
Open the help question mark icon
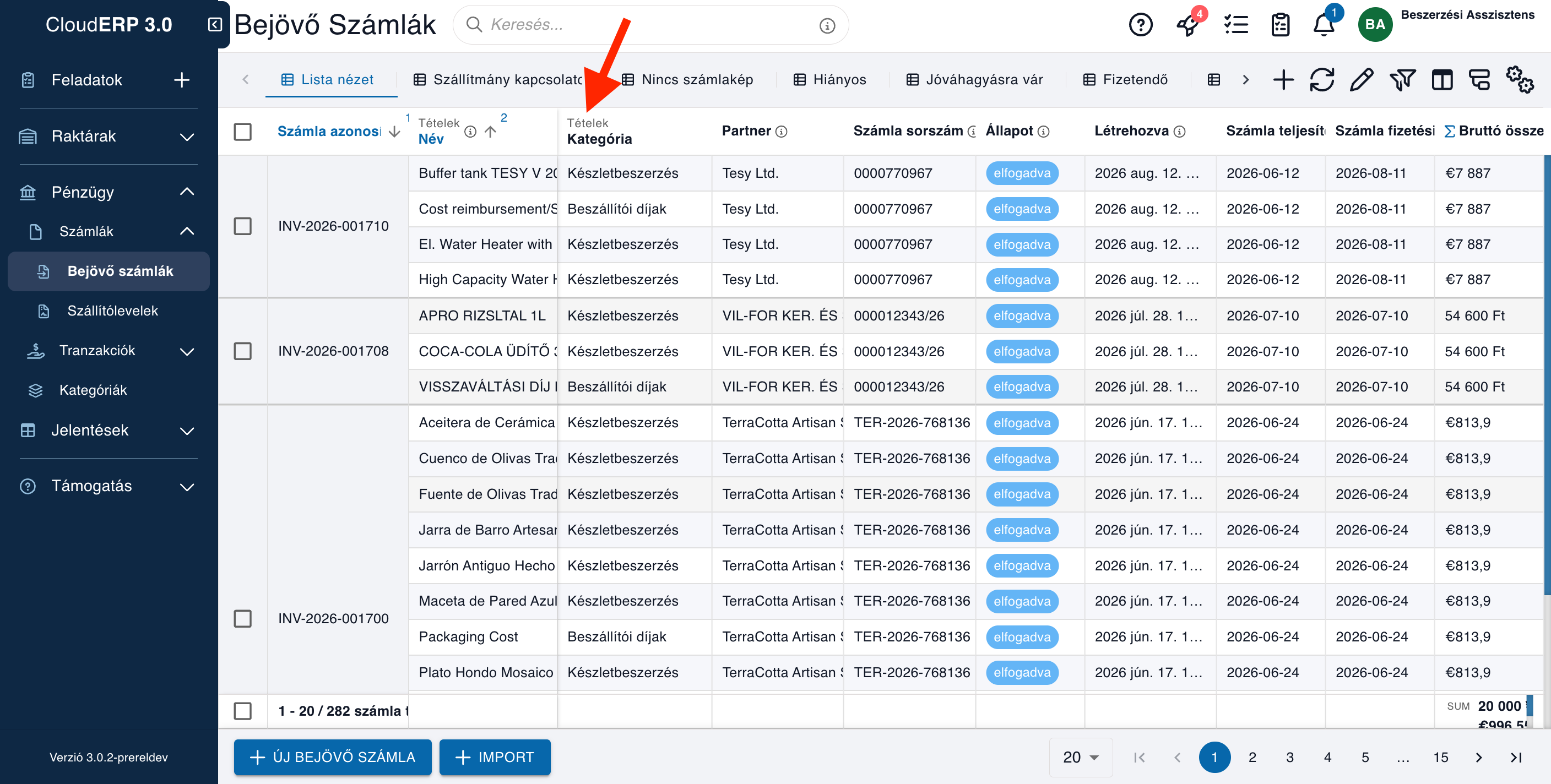[1140, 25]
